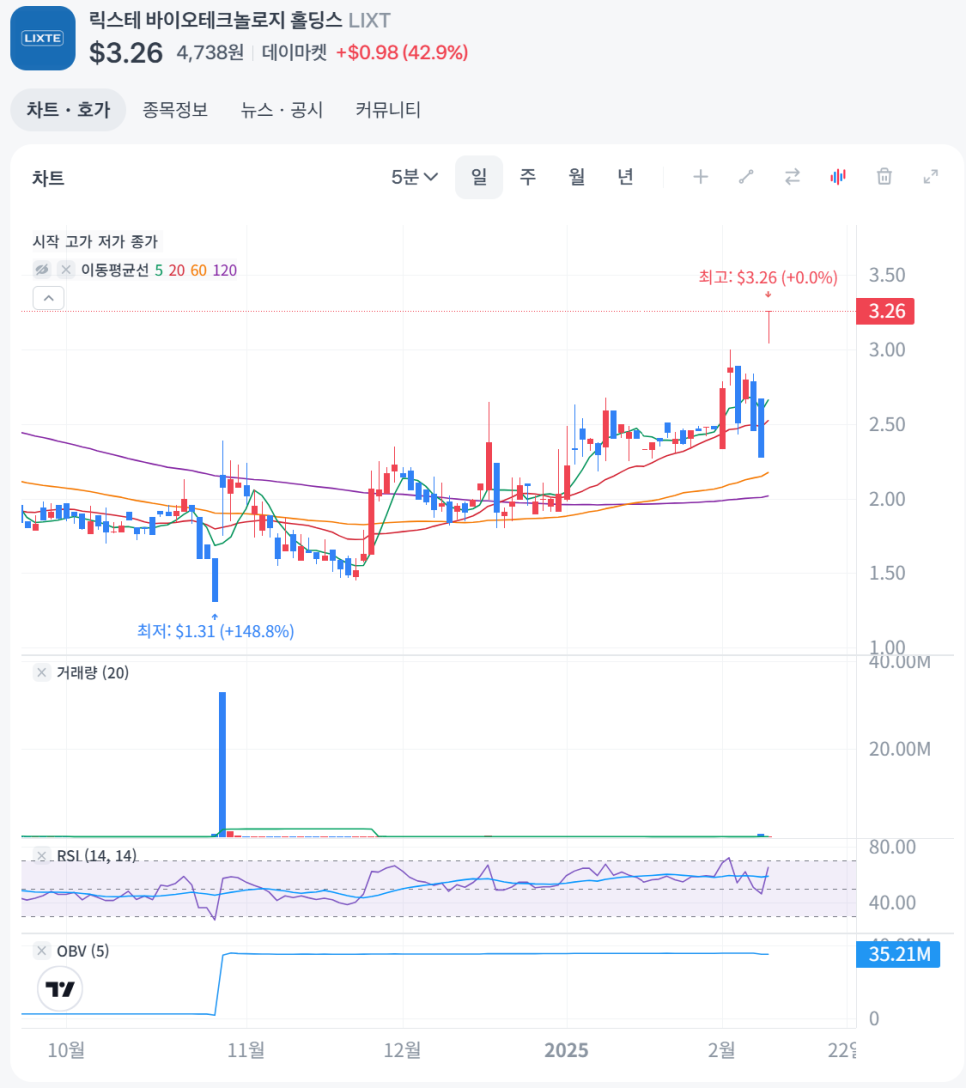966x1088 pixels.
Task: Switch to 주 weekly timeframe
Action: 527,177
